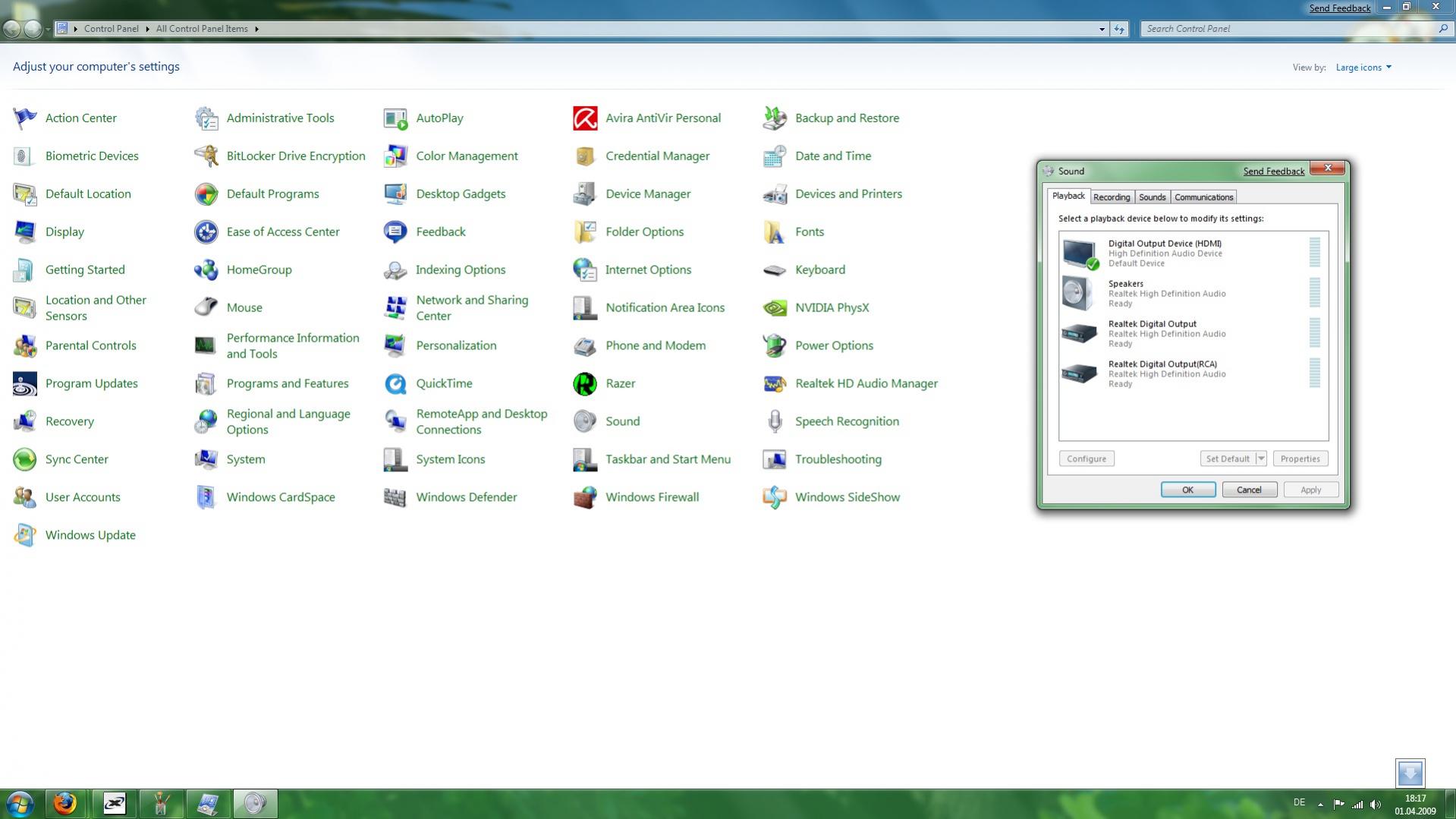Screen dimensions: 1456x819
Task: Select the Realtek Digital Output device
Action: [1193, 333]
